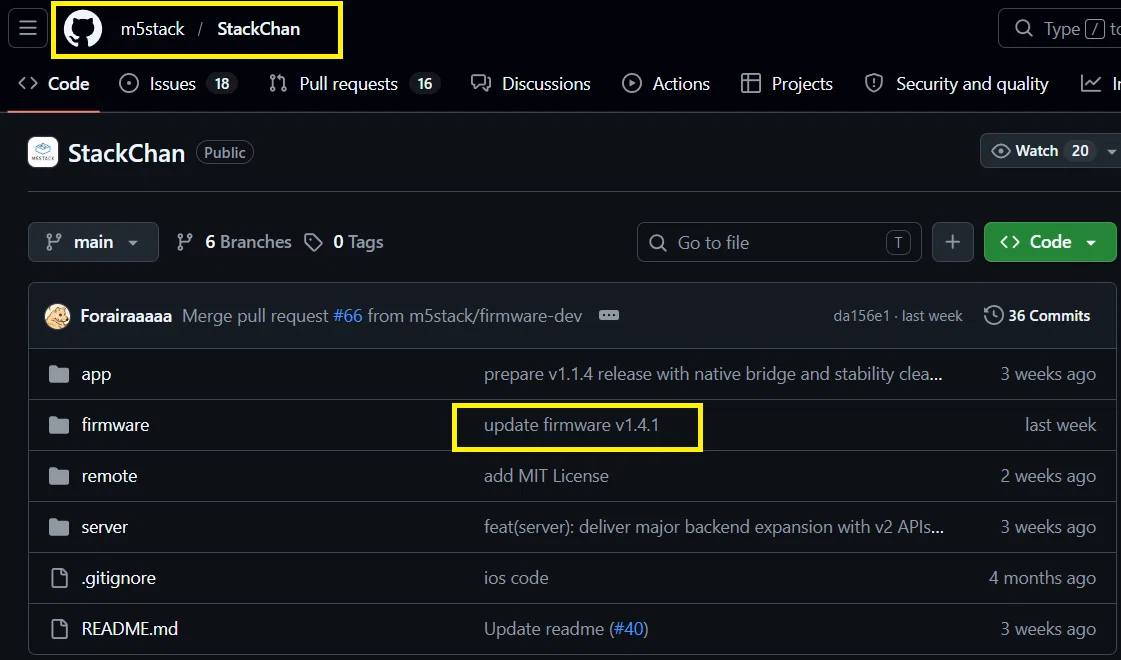1121x660 pixels.
Task: Open the hamburger navigation menu
Action: 28,29
